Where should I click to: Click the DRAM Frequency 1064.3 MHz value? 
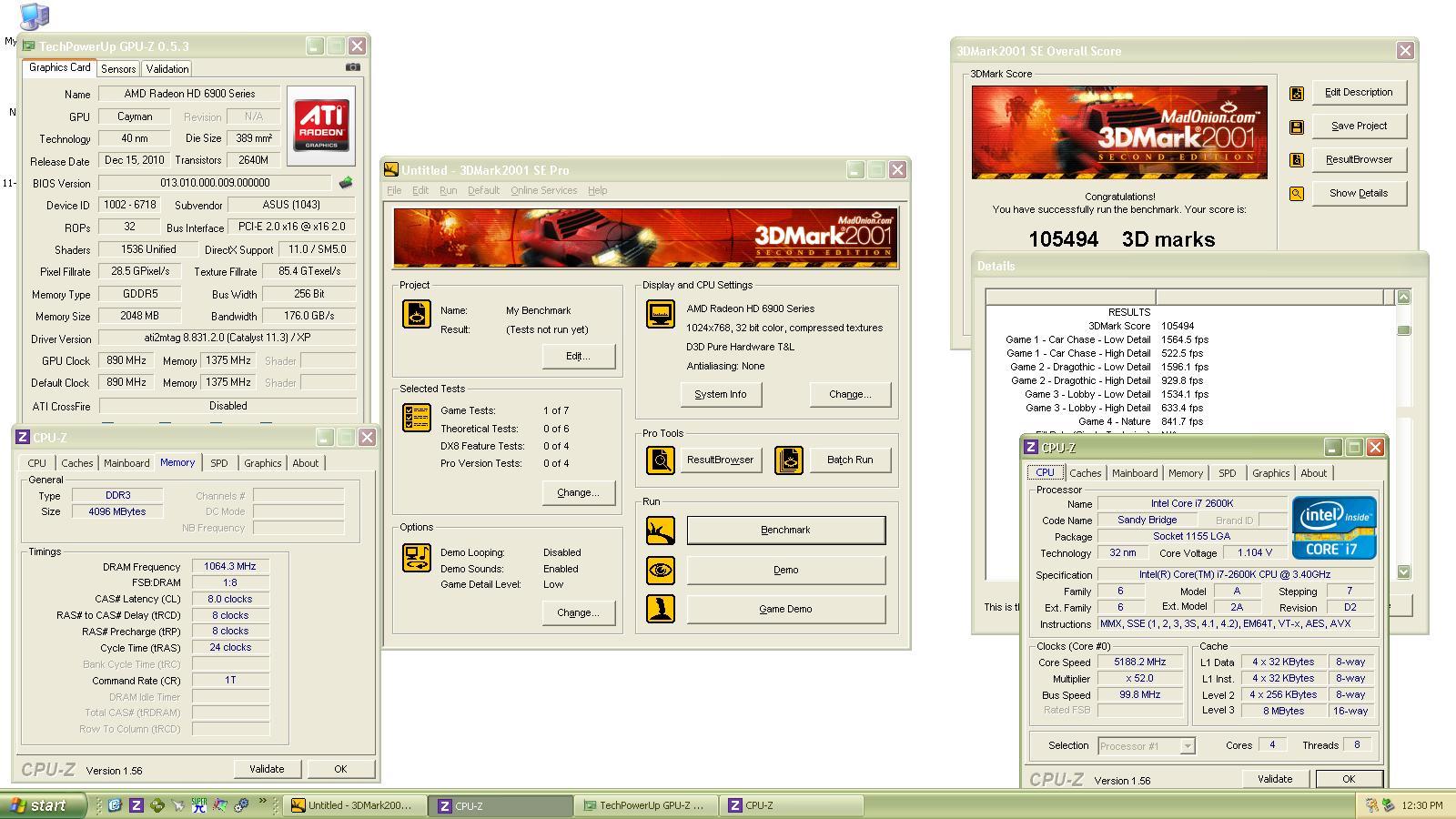230,567
